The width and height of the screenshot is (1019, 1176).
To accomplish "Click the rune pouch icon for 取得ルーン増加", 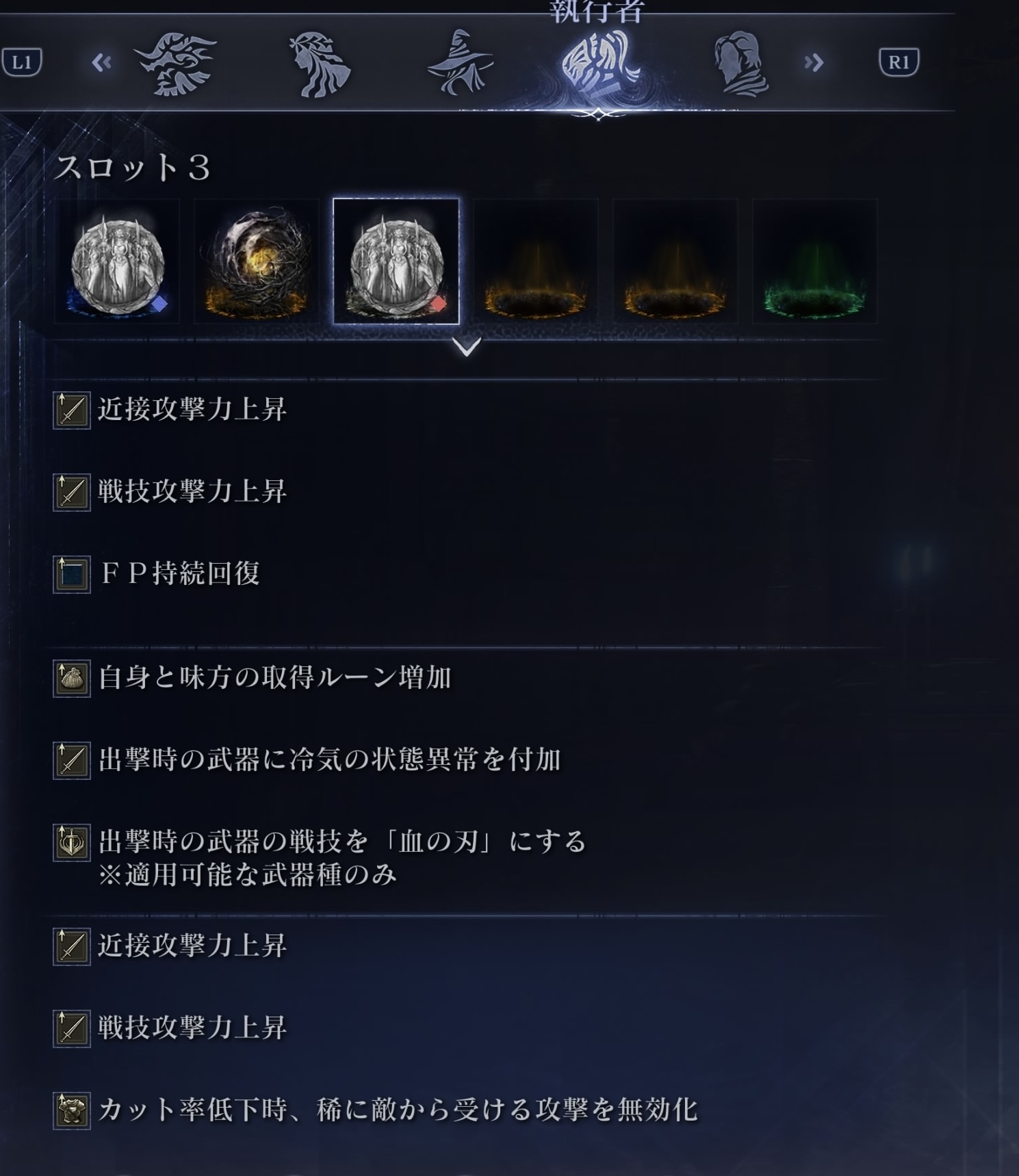I will [x=72, y=678].
